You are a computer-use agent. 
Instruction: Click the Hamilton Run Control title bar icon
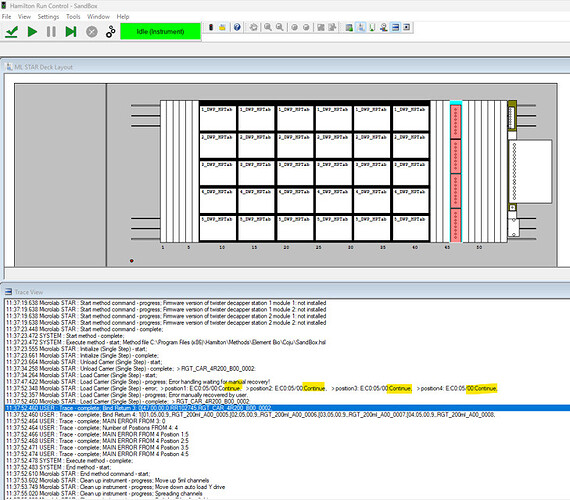(3, 5)
